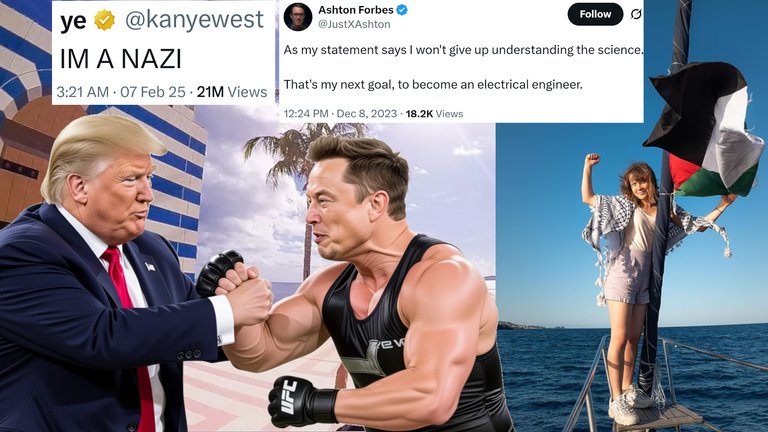
Task: Open the Grok icon beside Follow
Action: pos(635,15)
